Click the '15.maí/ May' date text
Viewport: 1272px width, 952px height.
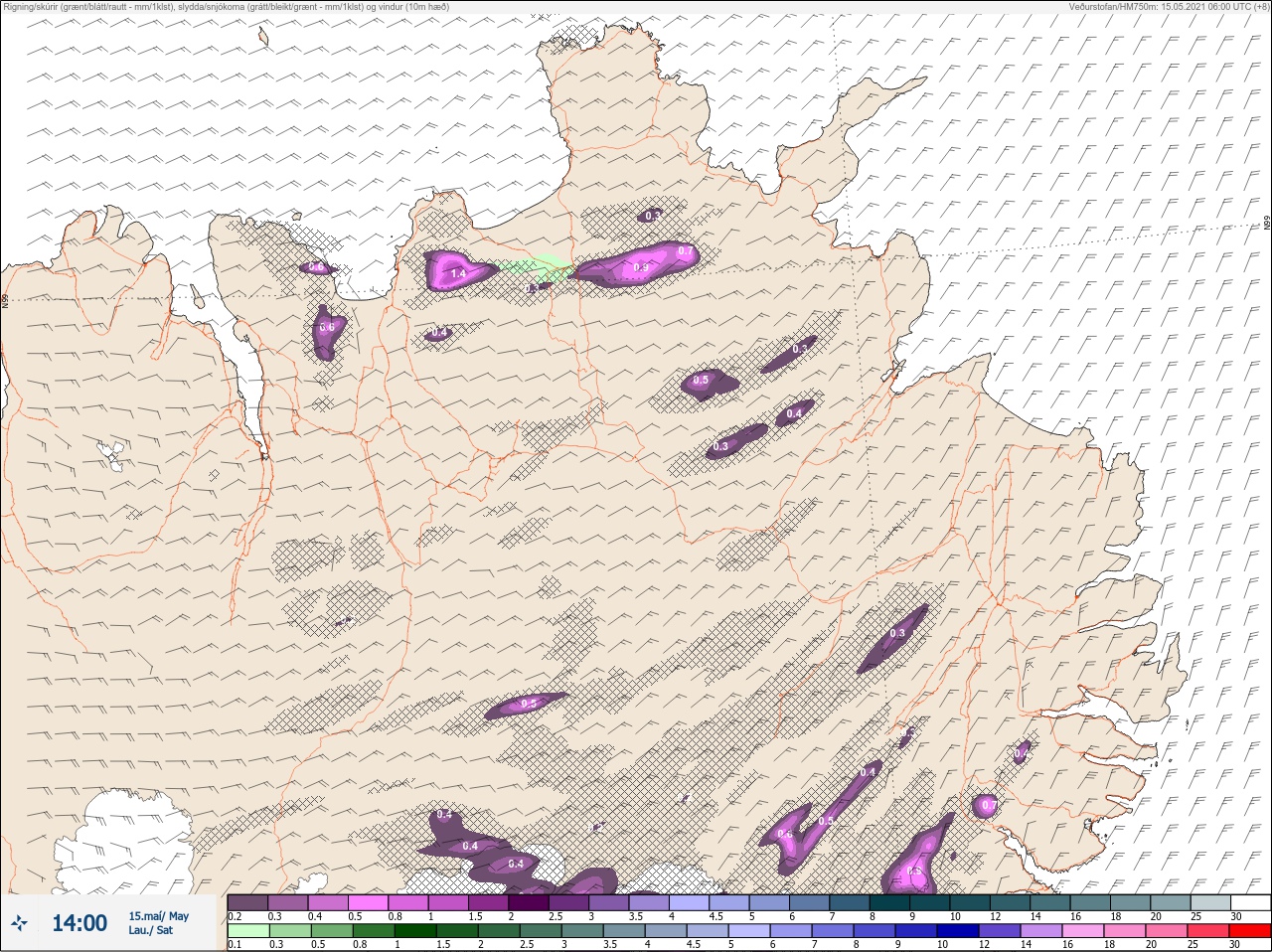coord(158,916)
